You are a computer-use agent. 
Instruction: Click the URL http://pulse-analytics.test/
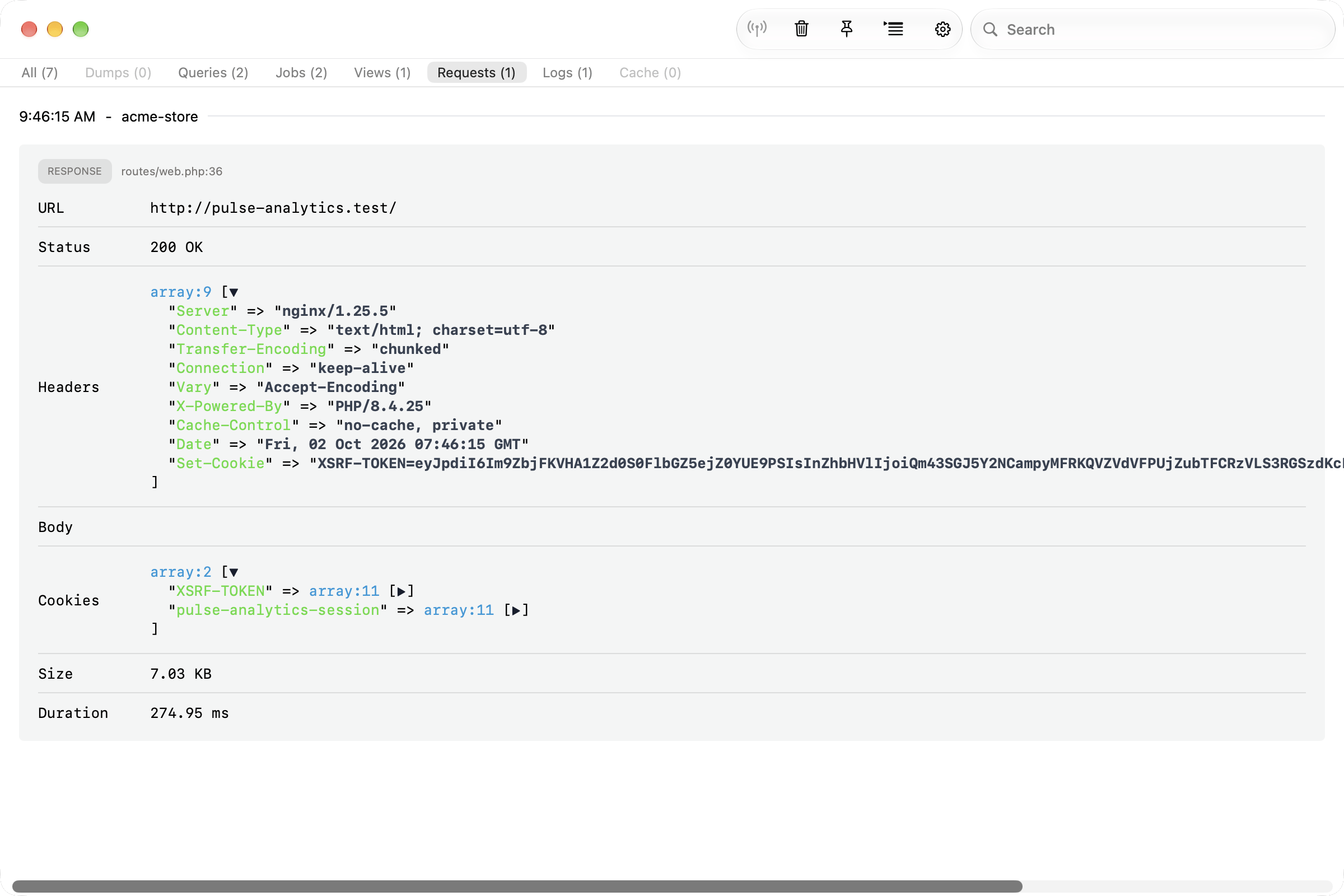273,208
